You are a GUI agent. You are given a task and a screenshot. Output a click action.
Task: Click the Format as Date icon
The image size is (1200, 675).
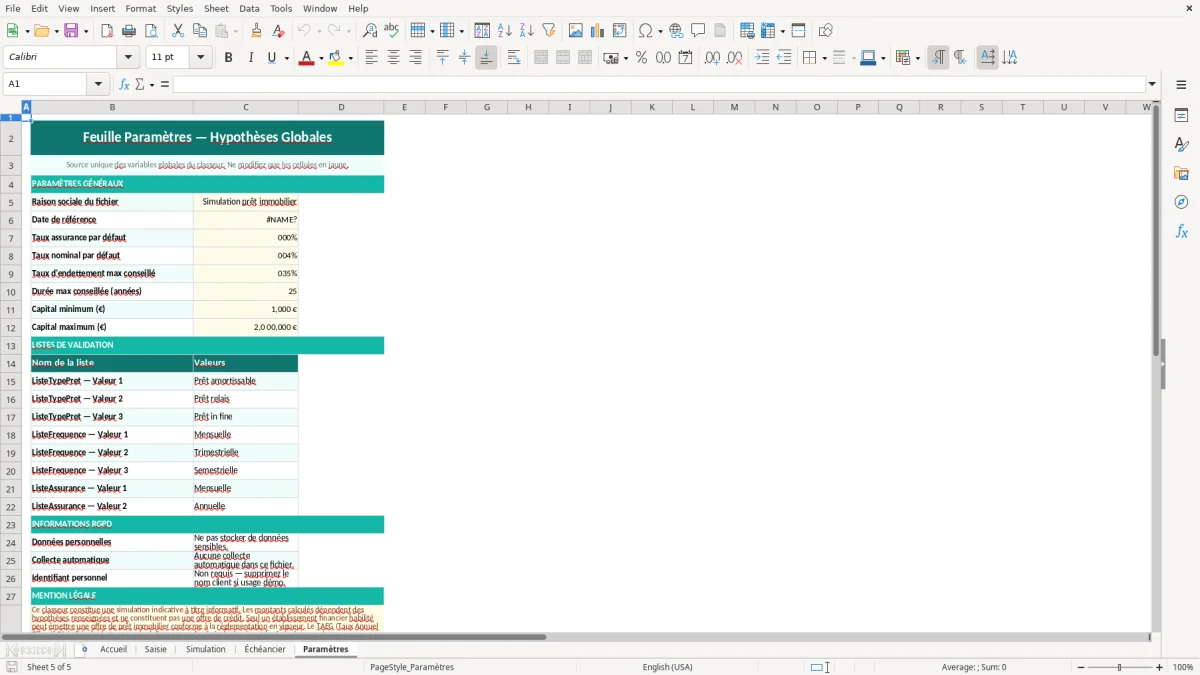click(x=686, y=58)
